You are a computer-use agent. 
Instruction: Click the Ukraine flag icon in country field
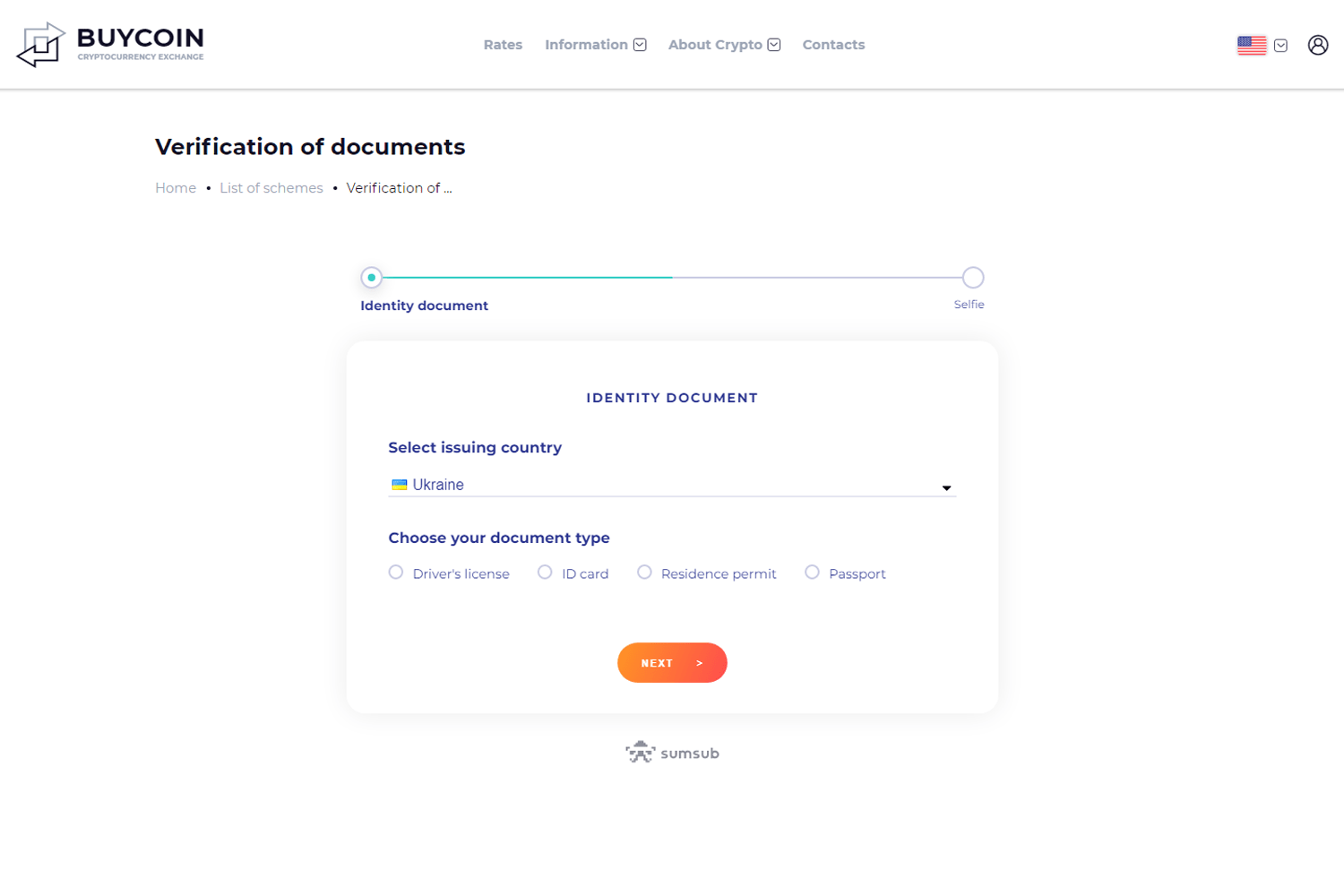[400, 485]
